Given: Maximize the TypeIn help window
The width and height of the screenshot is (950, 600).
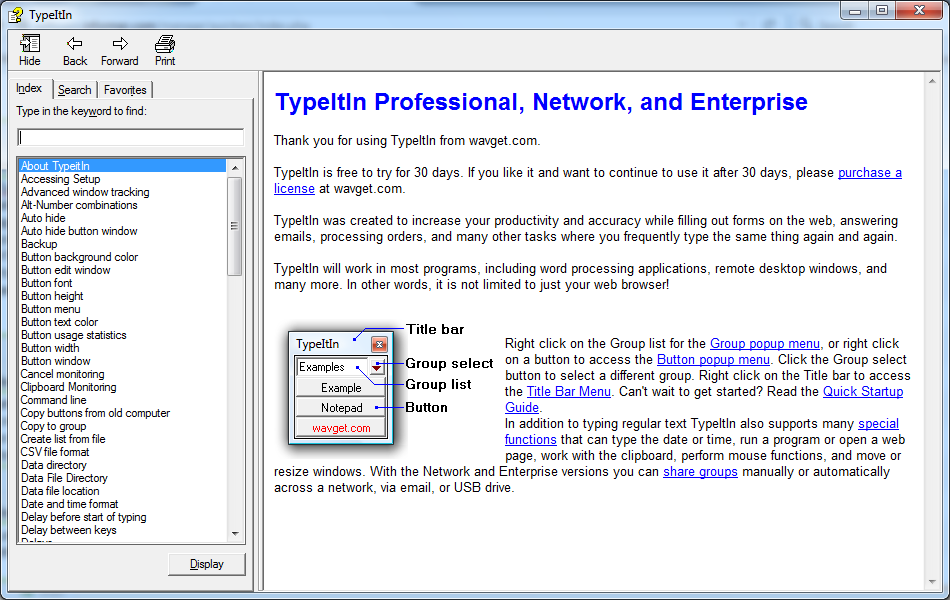Looking at the screenshot, I should click(882, 10).
